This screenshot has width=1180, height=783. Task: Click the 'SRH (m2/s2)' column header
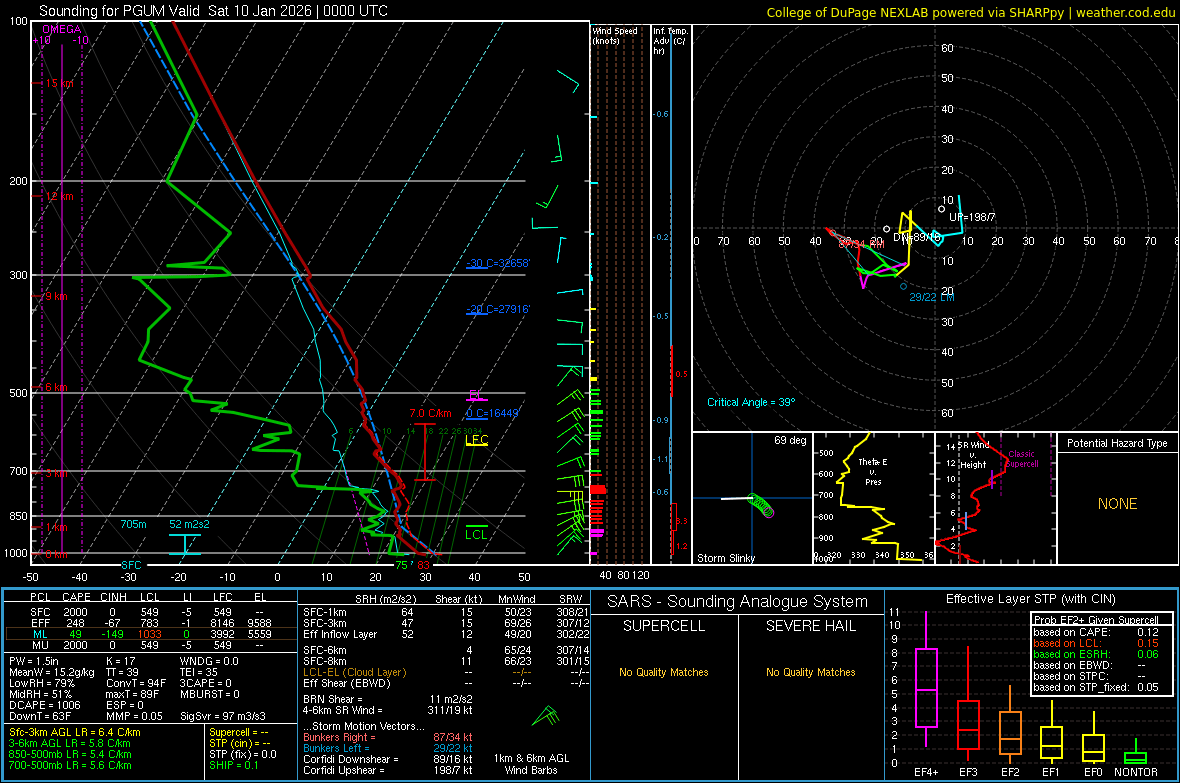[x=386, y=599]
